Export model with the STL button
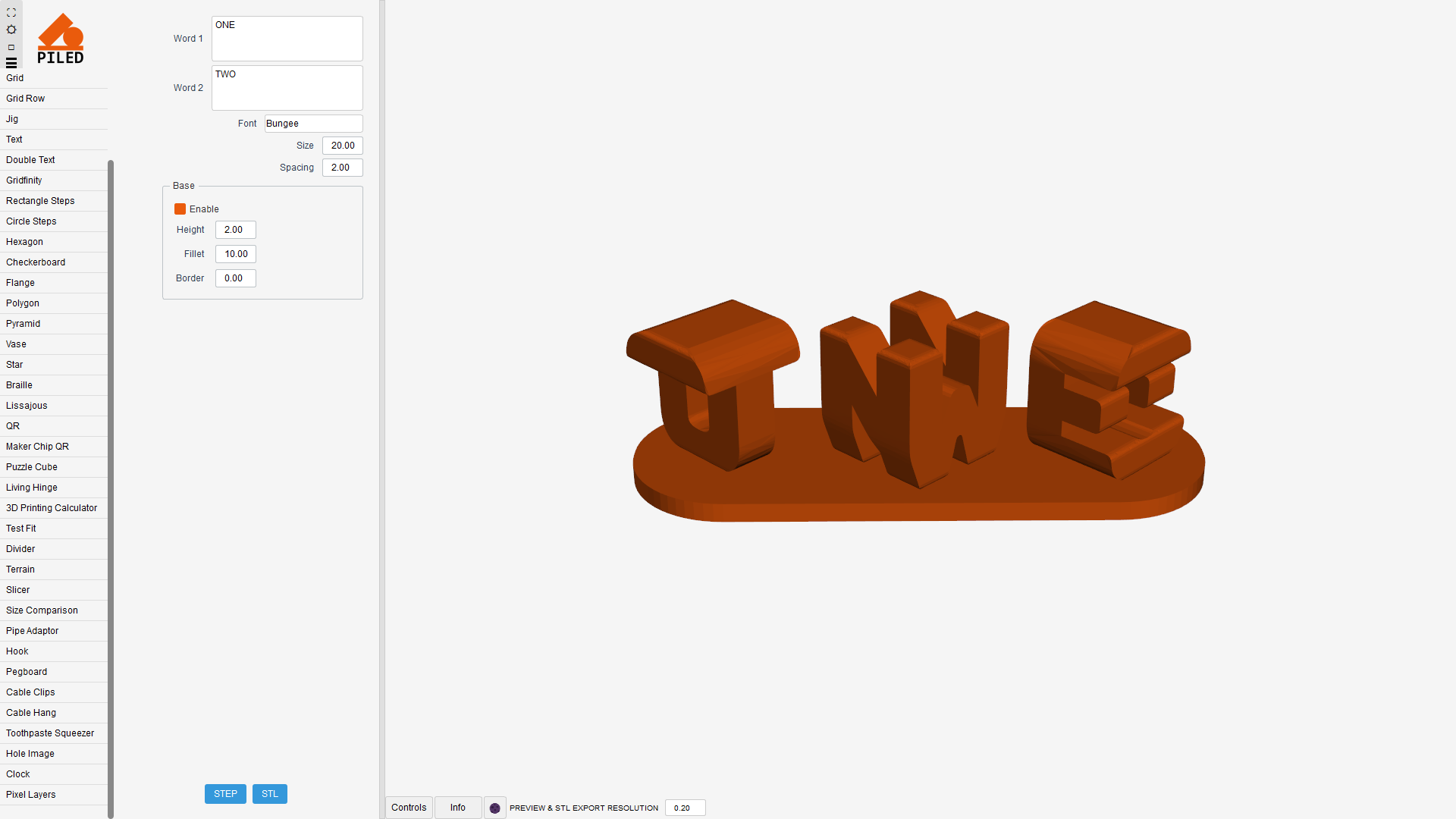The height and width of the screenshot is (819, 1456). tap(270, 794)
